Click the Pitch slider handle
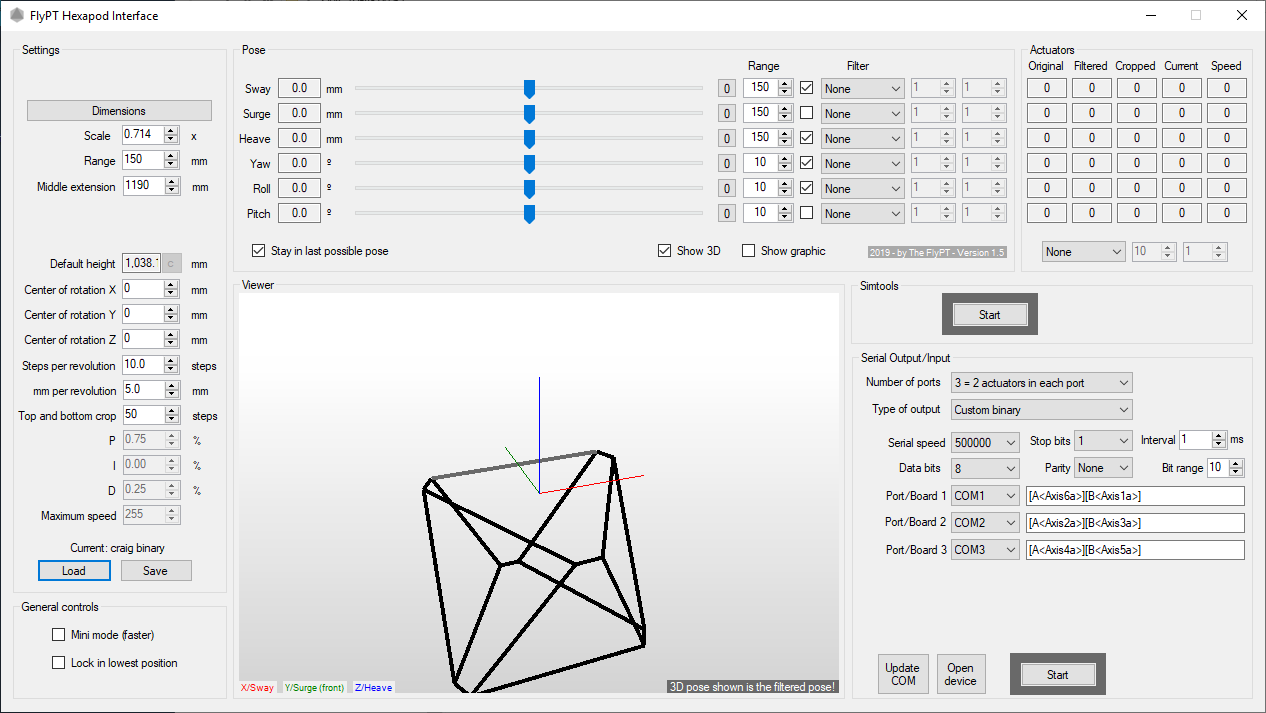 pyautogui.click(x=529, y=214)
